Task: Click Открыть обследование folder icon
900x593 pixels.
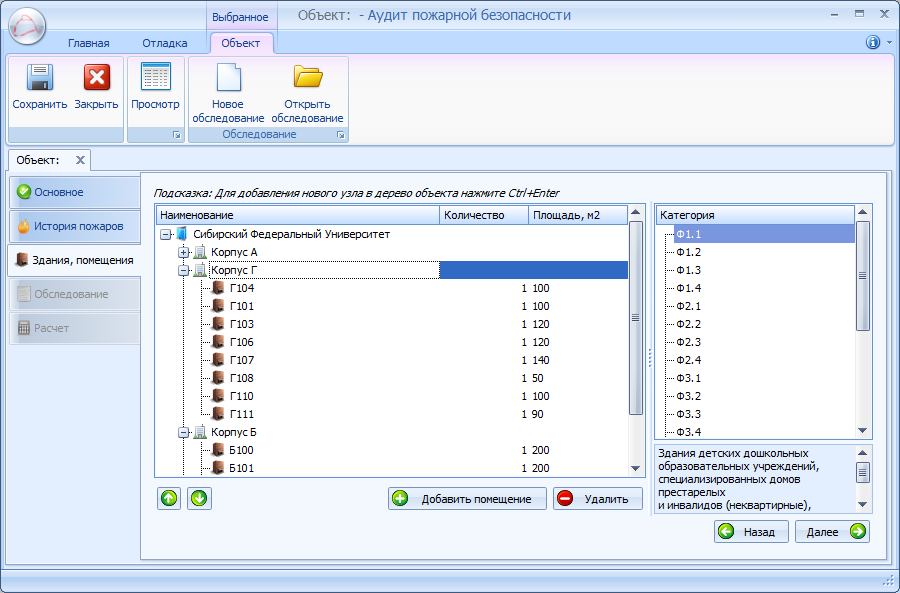Action: [308, 76]
